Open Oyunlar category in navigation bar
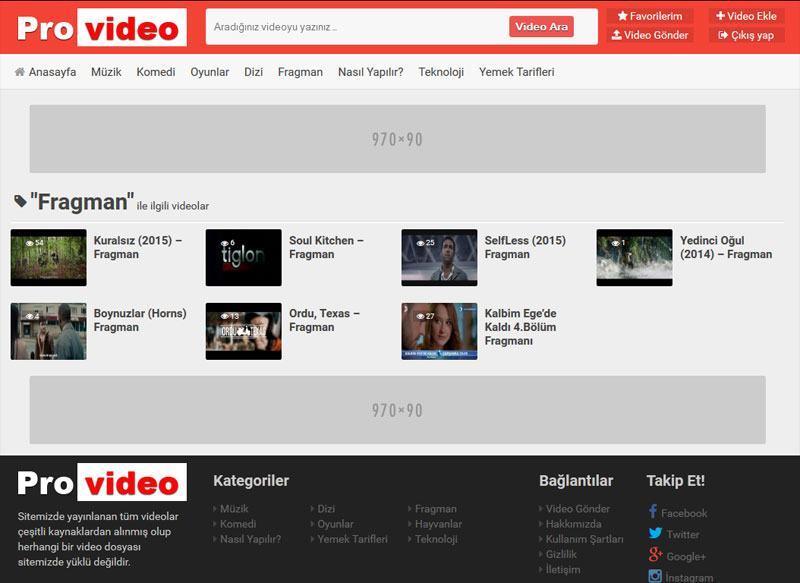The height and width of the screenshot is (583, 800). [x=210, y=72]
